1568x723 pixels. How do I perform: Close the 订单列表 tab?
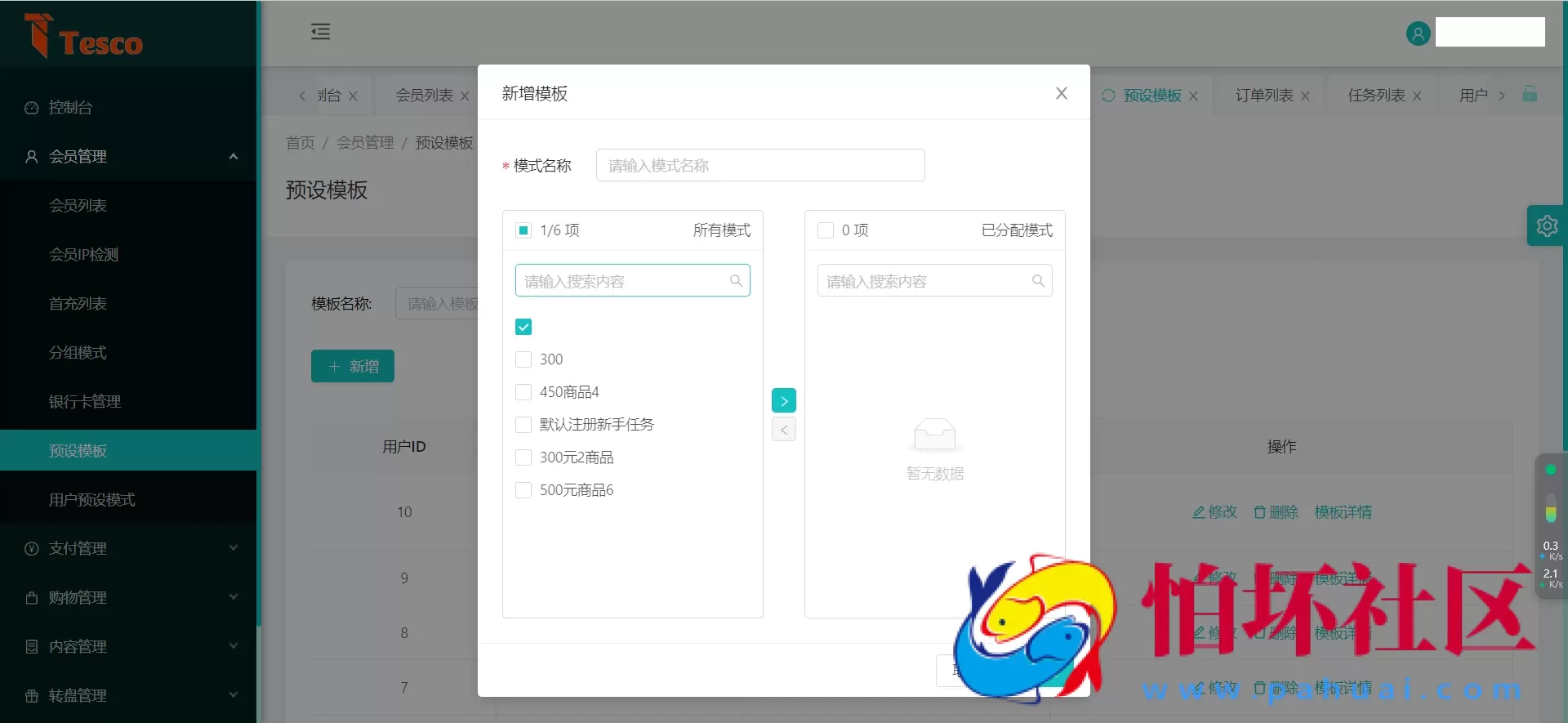(x=1305, y=96)
